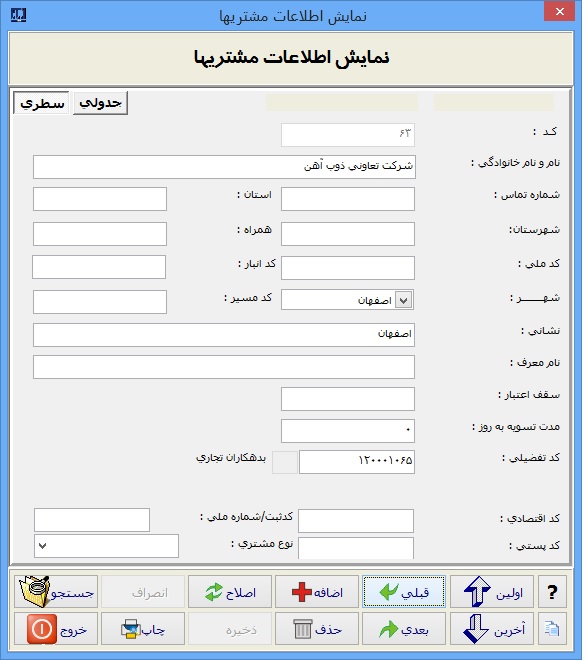This screenshot has height=660, width=585.
Task: Click the مدت تسویه به روز field
Action: tap(348, 431)
